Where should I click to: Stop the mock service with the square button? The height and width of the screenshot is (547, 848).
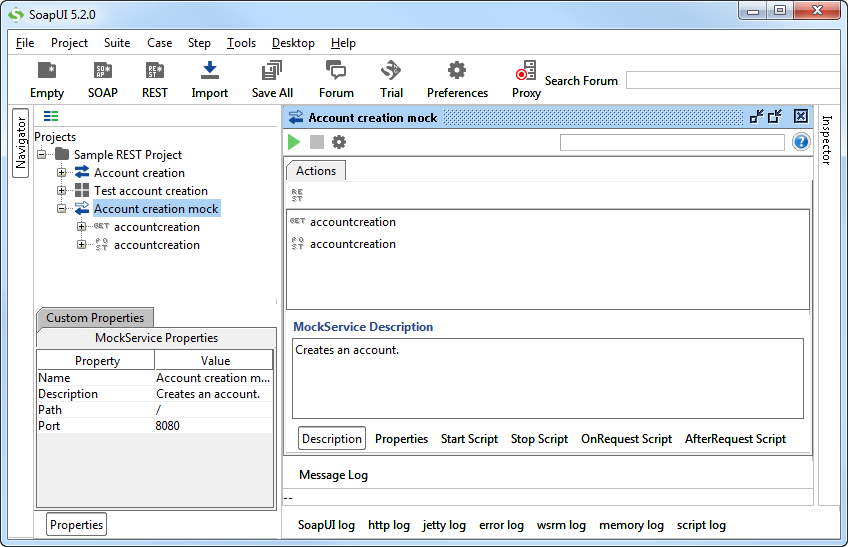(x=316, y=142)
